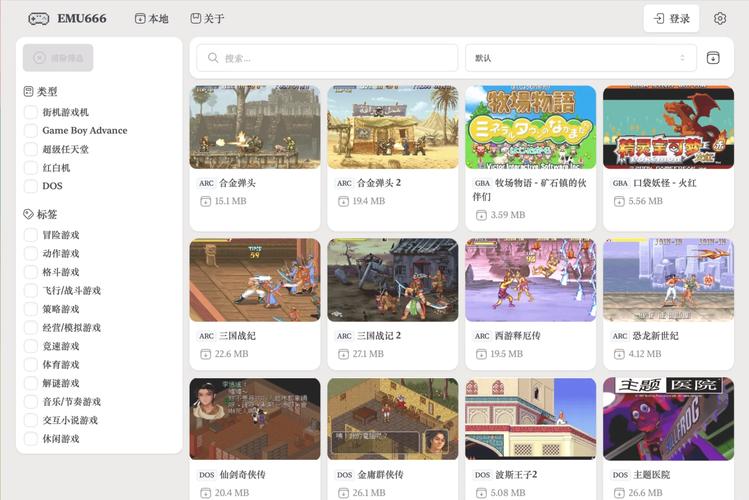The width and height of the screenshot is (749, 500).
Task: Open the 三国战纪 2 title link
Action: tap(379, 336)
